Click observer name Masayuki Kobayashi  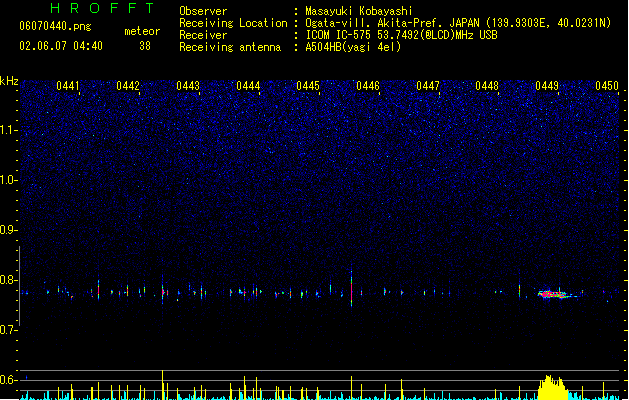click(x=359, y=11)
